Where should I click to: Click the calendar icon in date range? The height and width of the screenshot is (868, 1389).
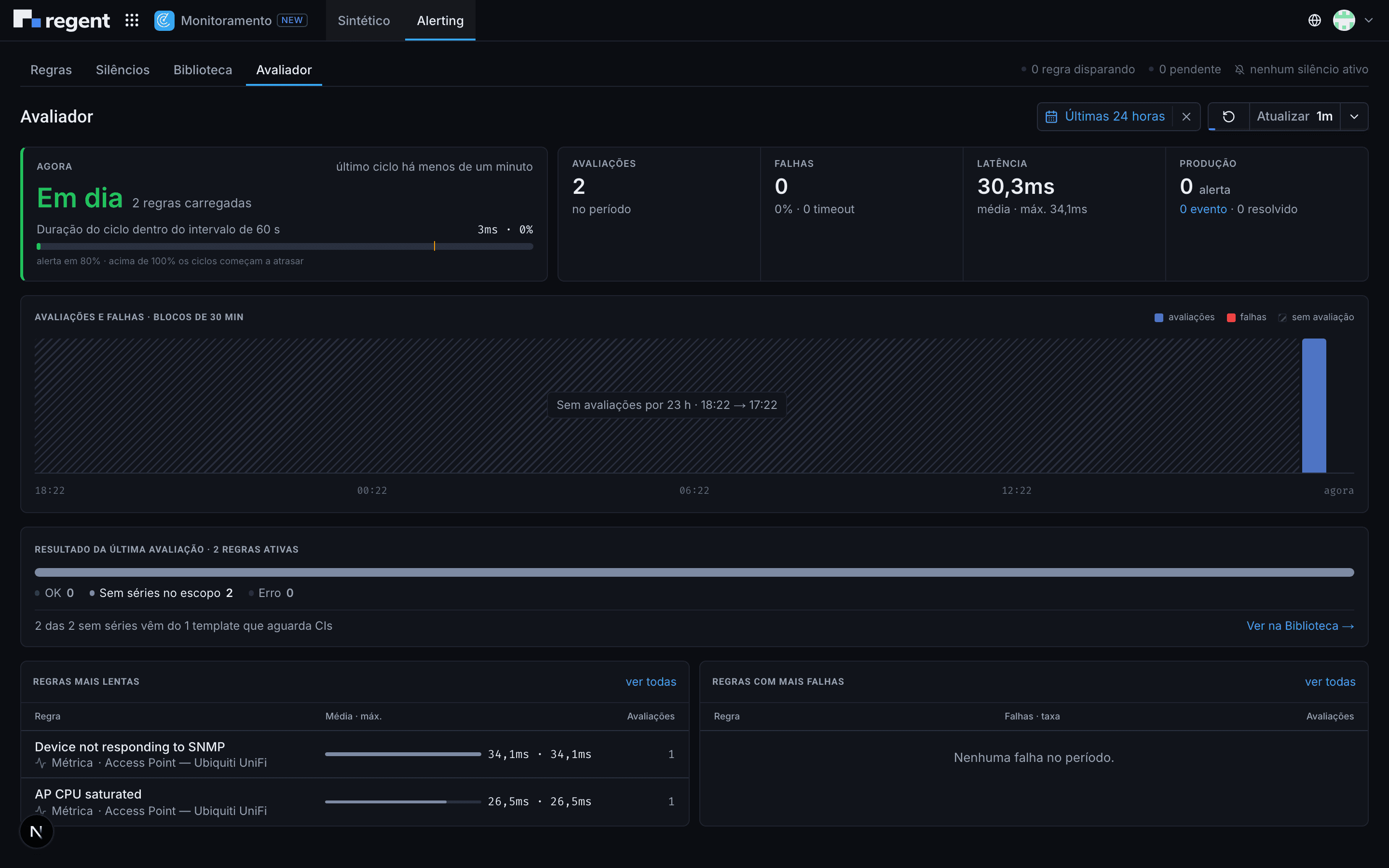(1051, 117)
